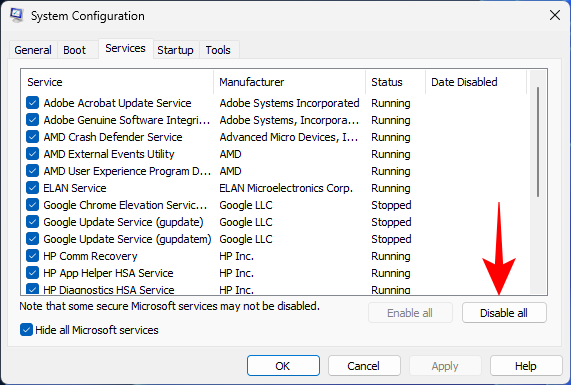Uncheck Google Chrome Elevation Service checkbox
571x385 pixels.
coord(32,205)
